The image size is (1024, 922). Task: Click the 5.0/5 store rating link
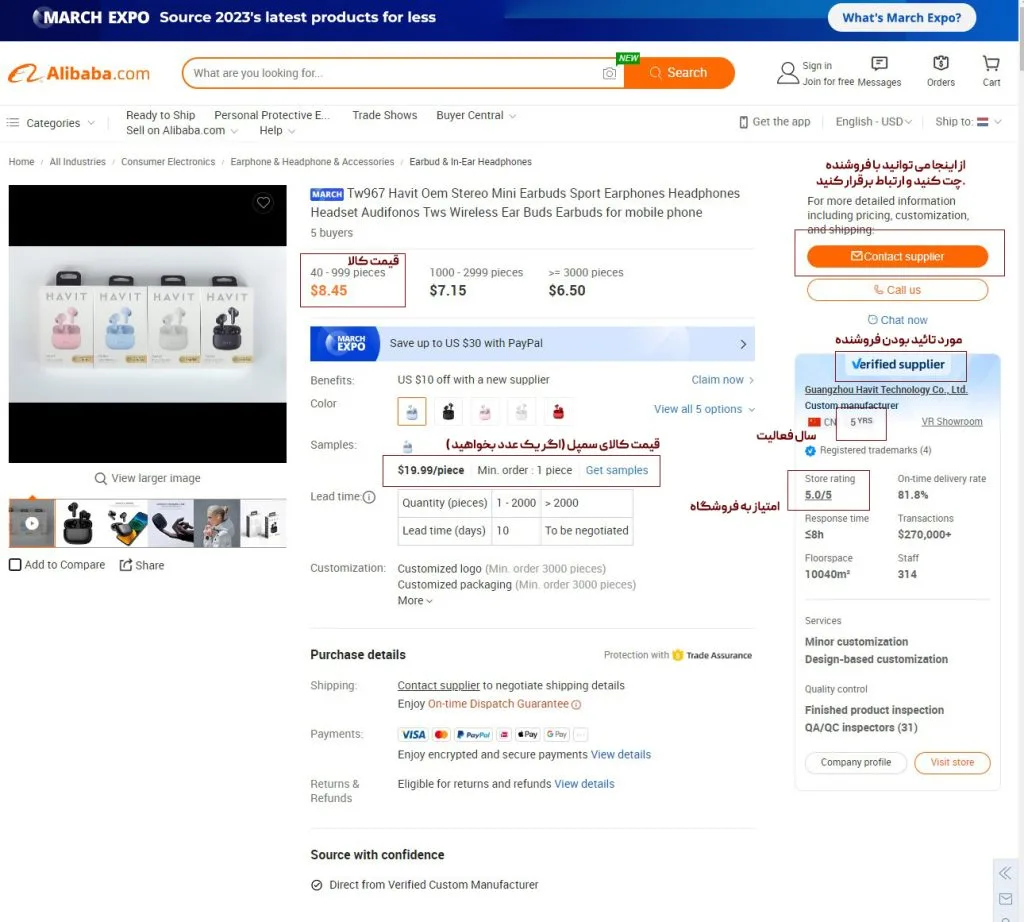[818, 495]
